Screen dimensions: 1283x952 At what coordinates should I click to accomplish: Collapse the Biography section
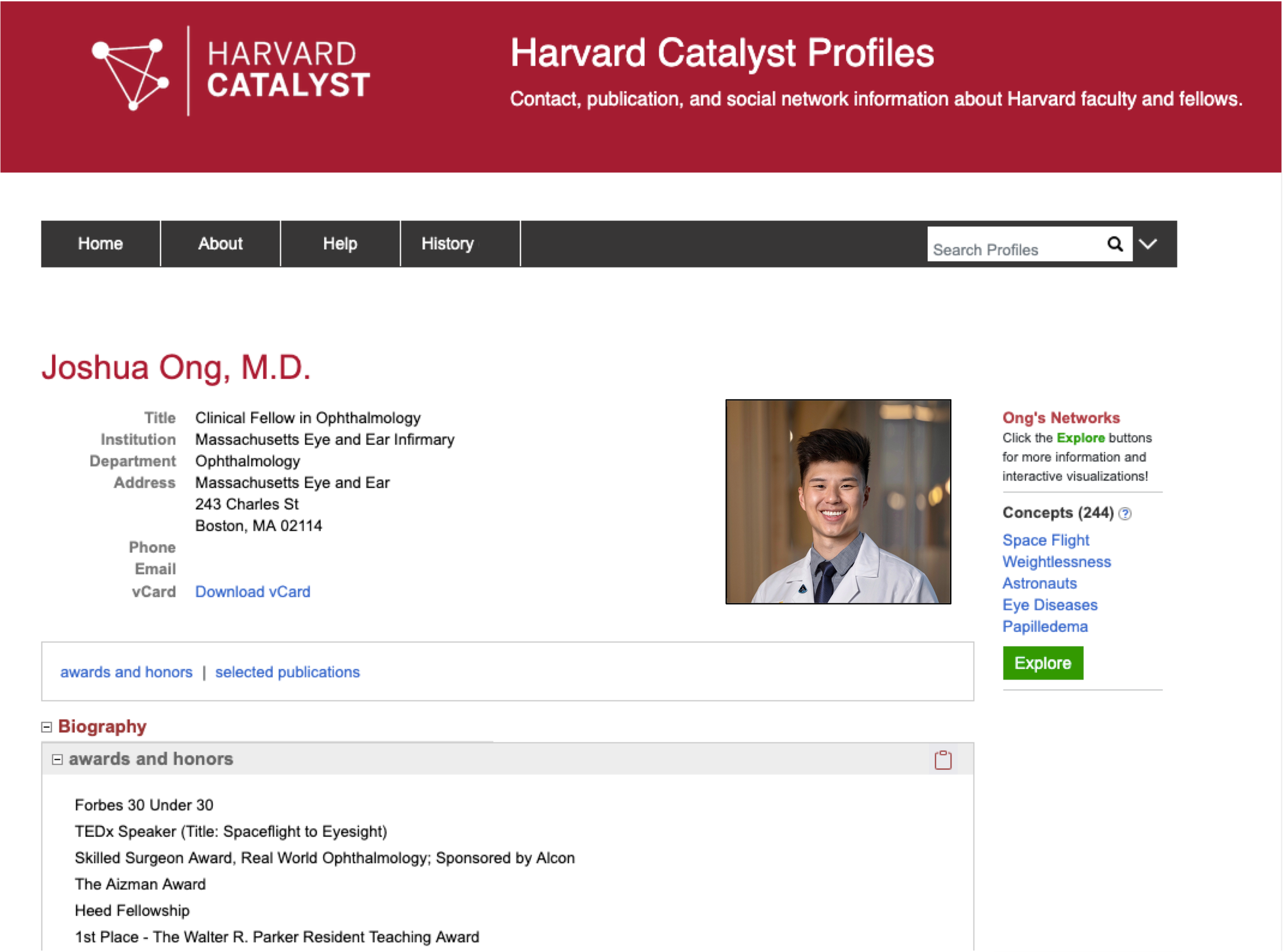[x=47, y=727]
